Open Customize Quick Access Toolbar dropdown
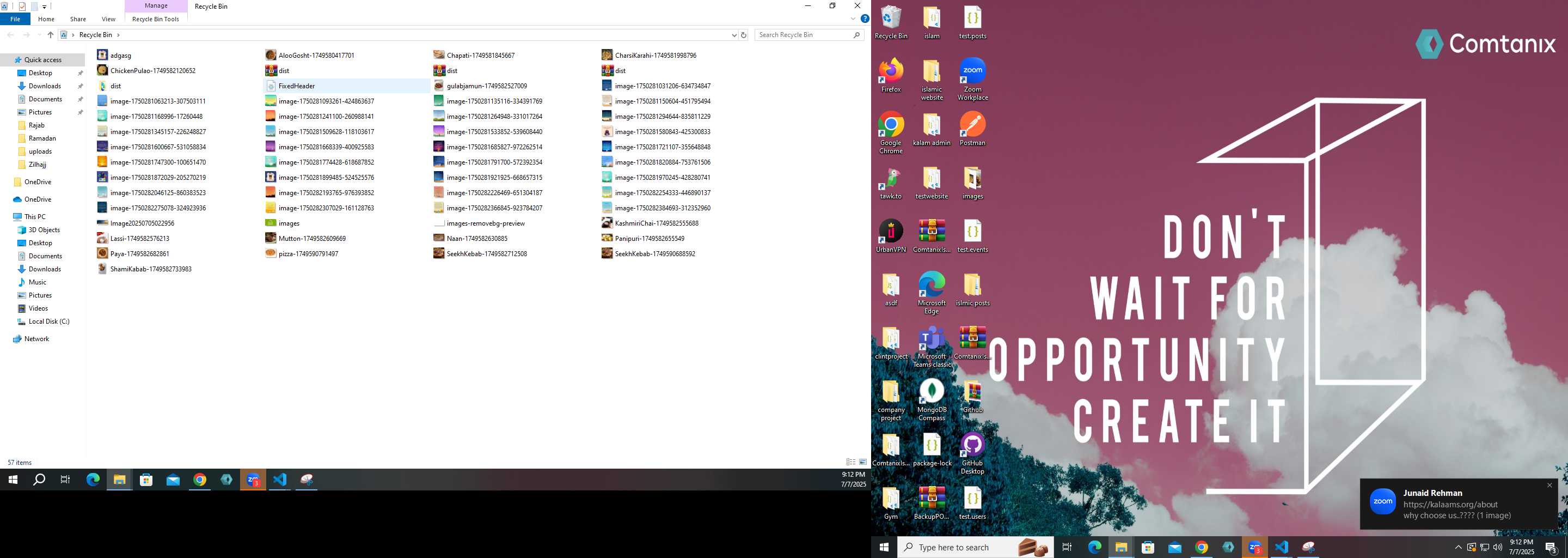1568x558 pixels. pos(45,7)
